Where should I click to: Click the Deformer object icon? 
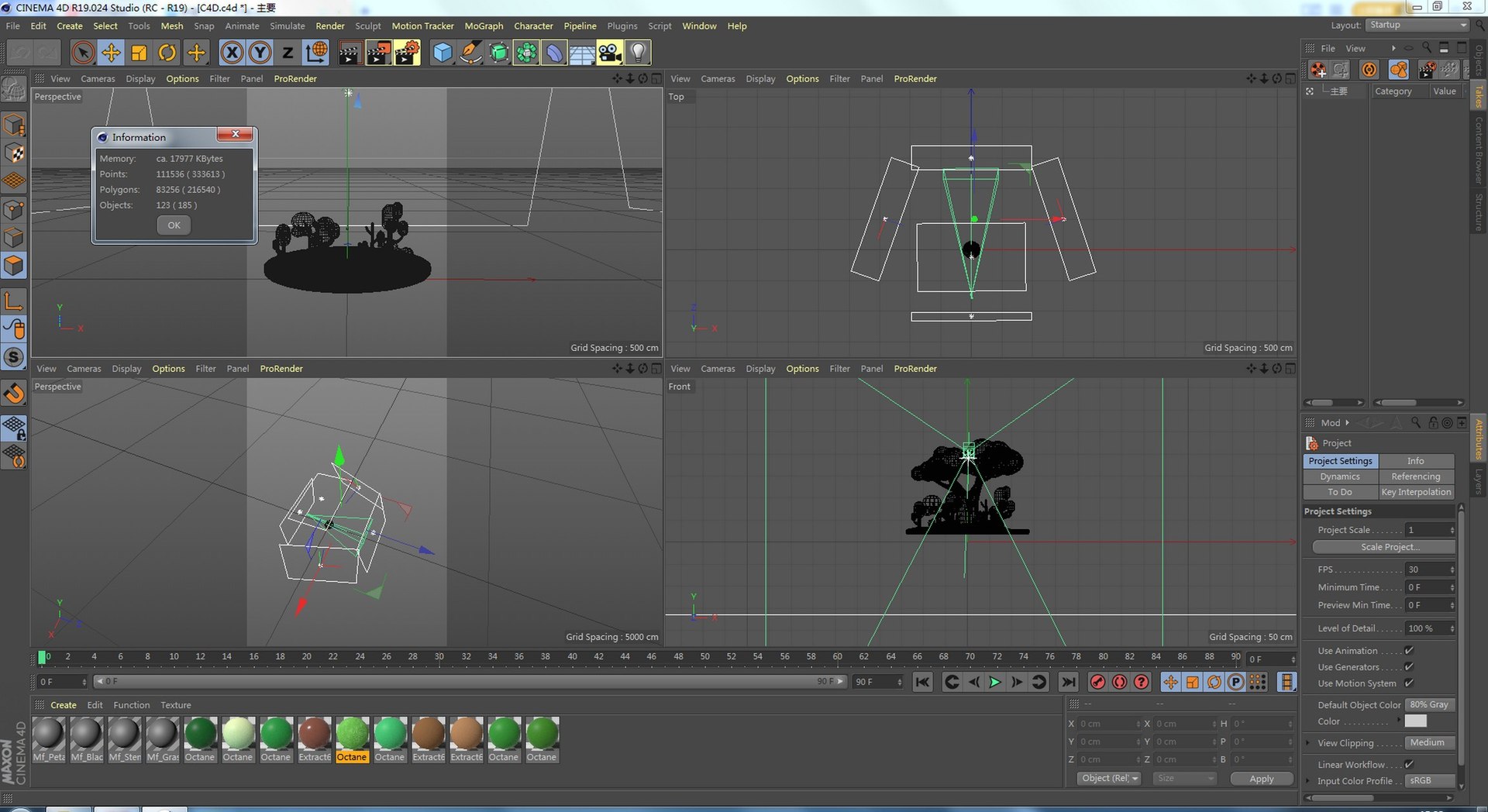[554, 53]
